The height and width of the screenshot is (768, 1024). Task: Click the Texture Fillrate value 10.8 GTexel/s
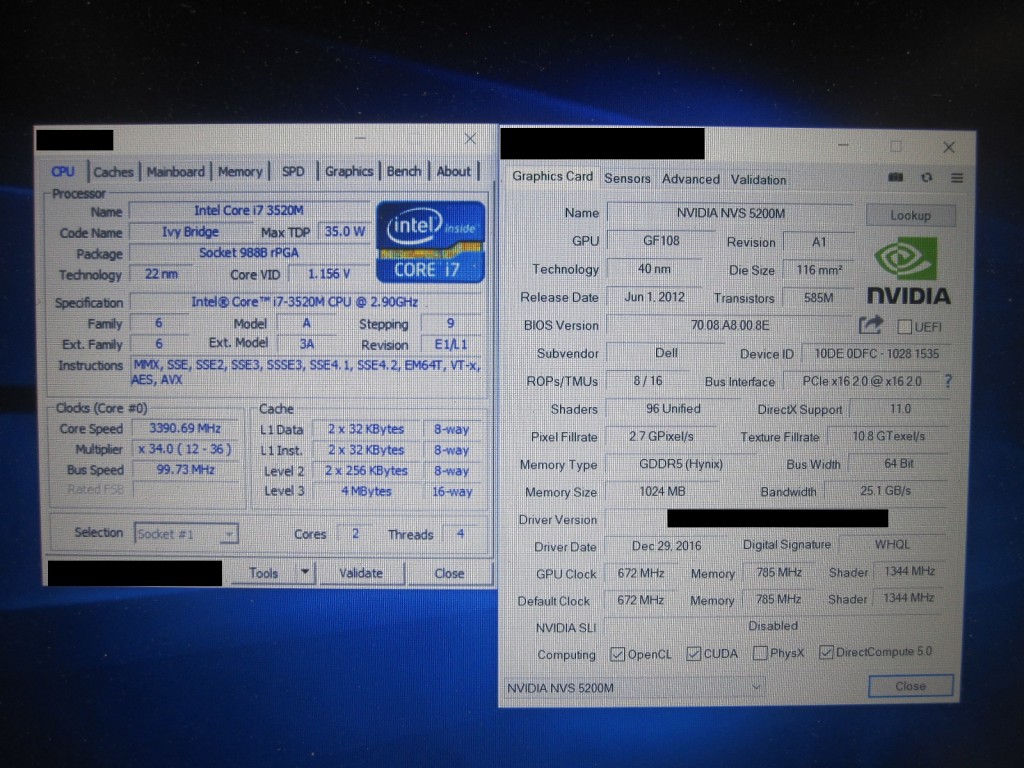[x=888, y=436]
